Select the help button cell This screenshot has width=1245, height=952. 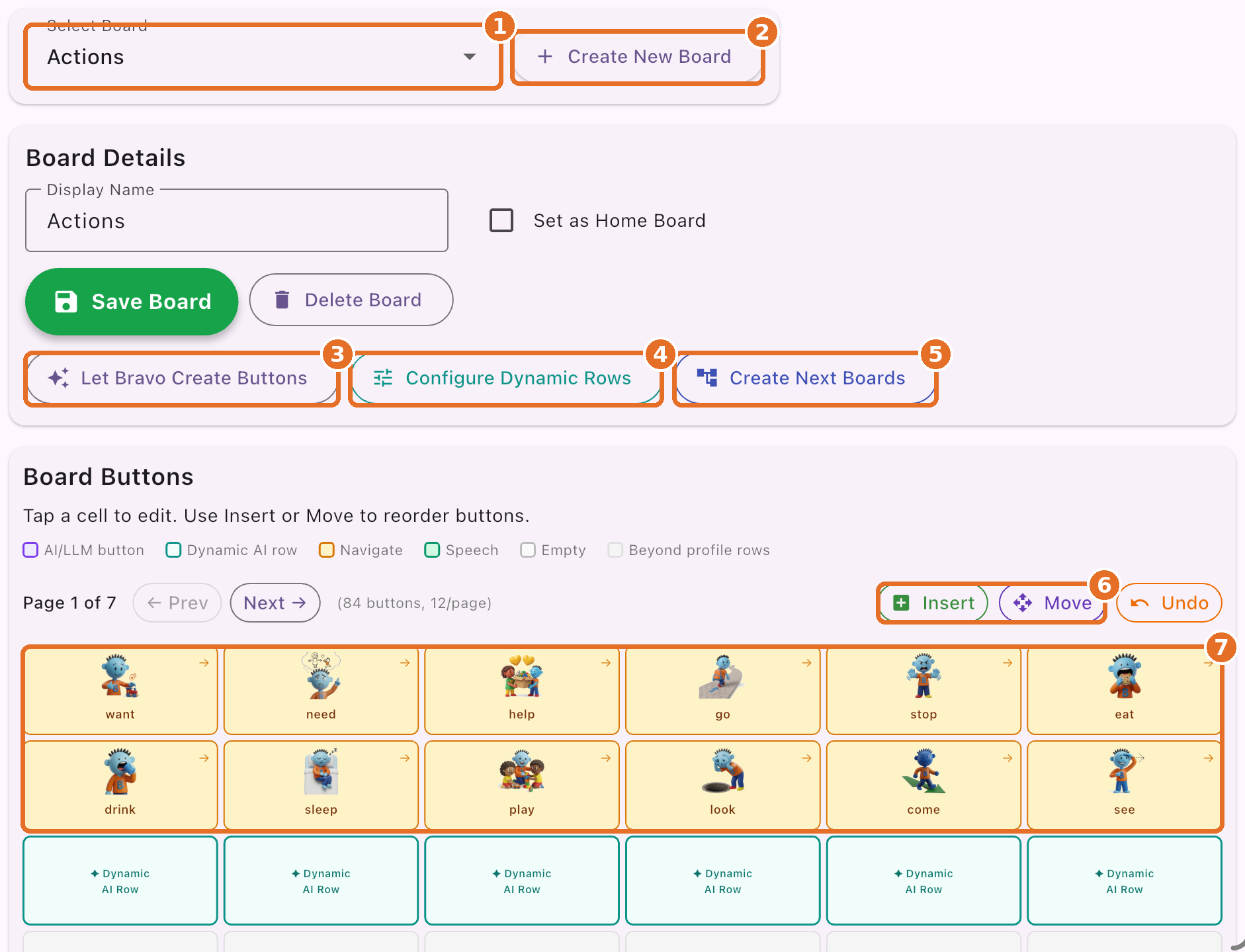coord(522,691)
